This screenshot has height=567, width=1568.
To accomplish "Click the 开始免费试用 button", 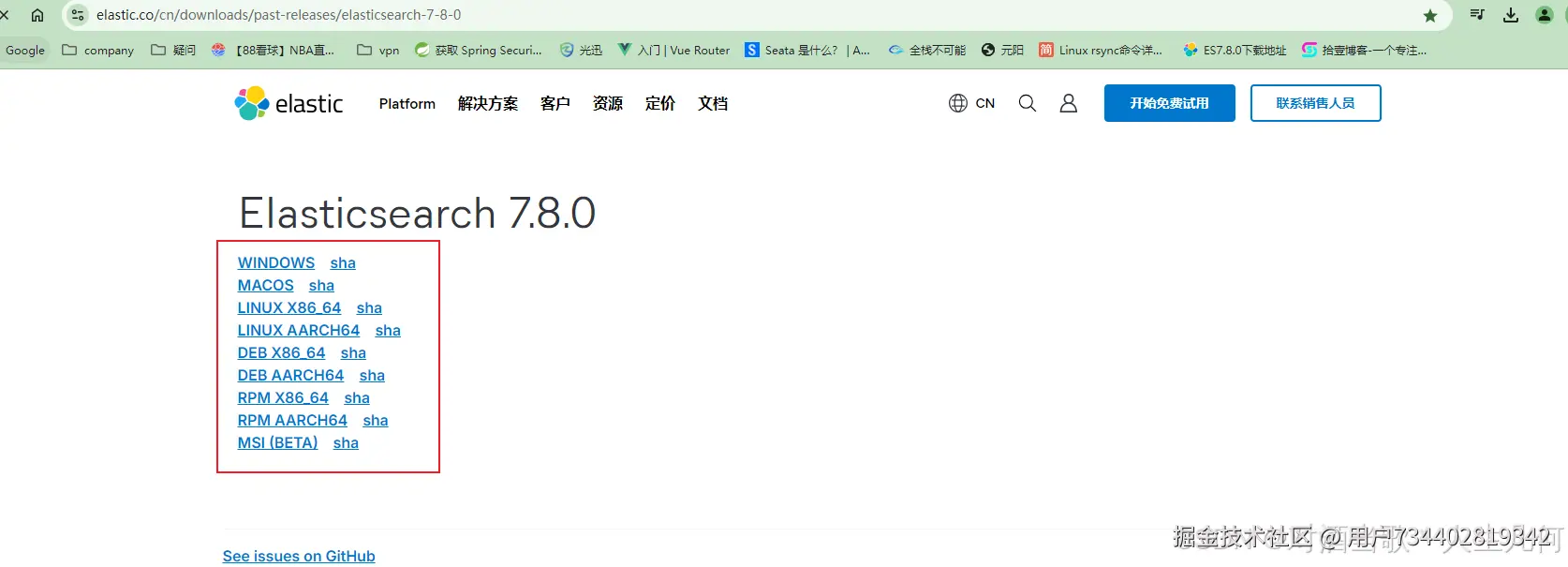I will [x=1169, y=103].
